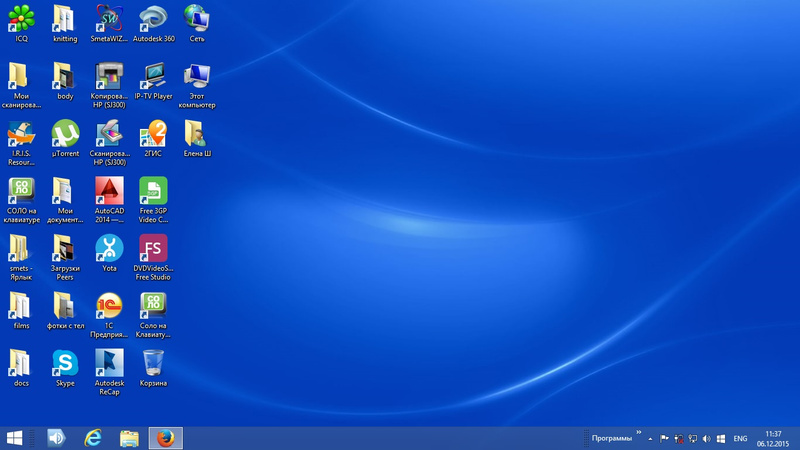Expand the Программы toolbar chevron
This screenshot has height=450, width=800.
[x=639, y=433]
